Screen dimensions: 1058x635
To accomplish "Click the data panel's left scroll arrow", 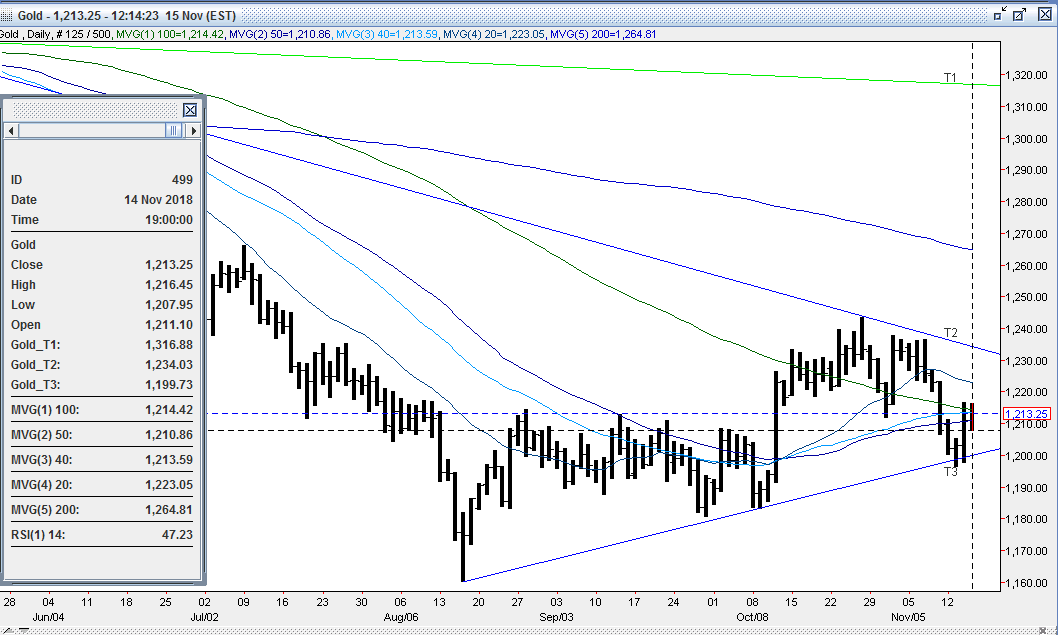I will point(11,130).
